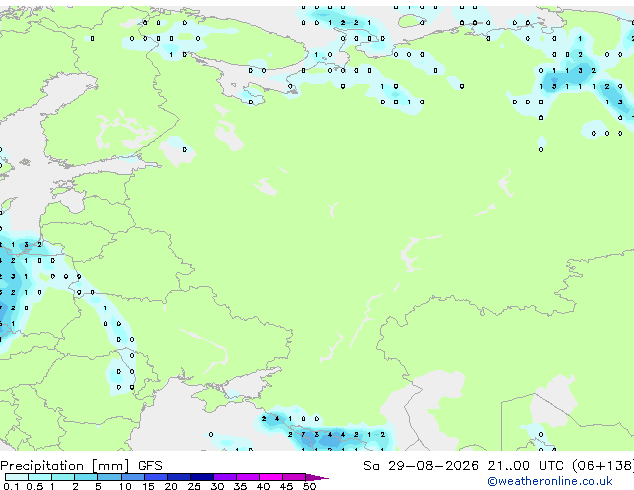The height and width of the screenshot is (490, 634).
Task: Click the '40' legend scale label
Action: 263,486
